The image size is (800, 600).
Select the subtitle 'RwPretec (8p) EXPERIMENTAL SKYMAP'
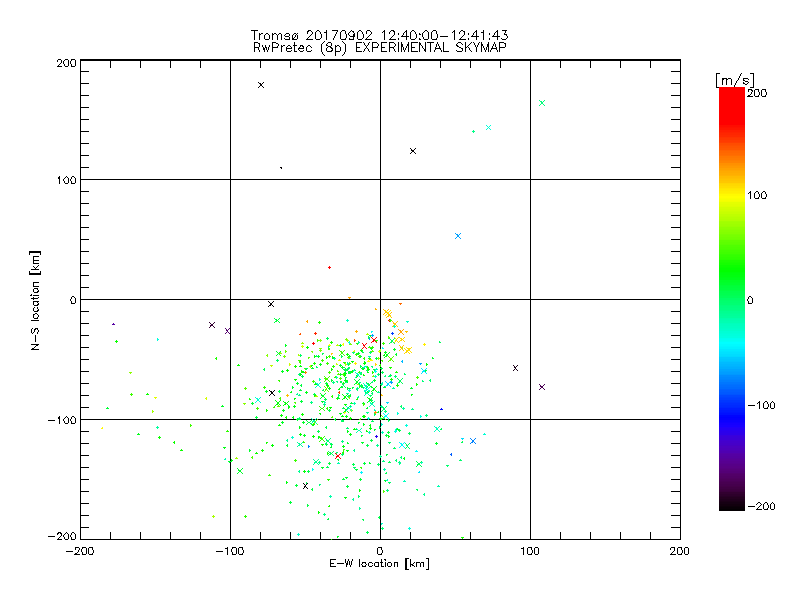tap(379, 48)
